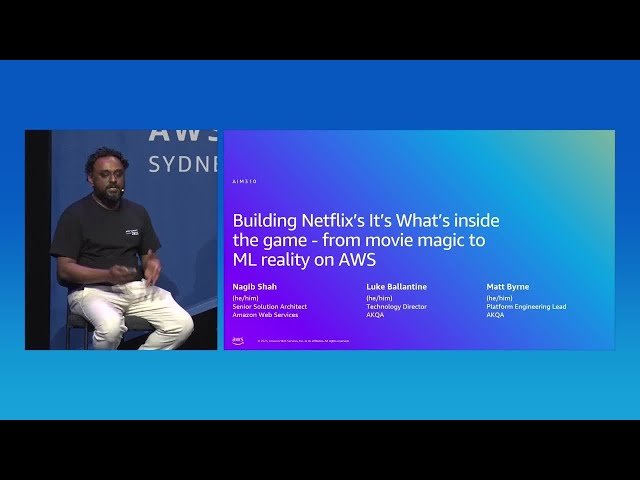
Task: Click the Technology Director title
Action: pyautogui.click(x=396, y=306)
